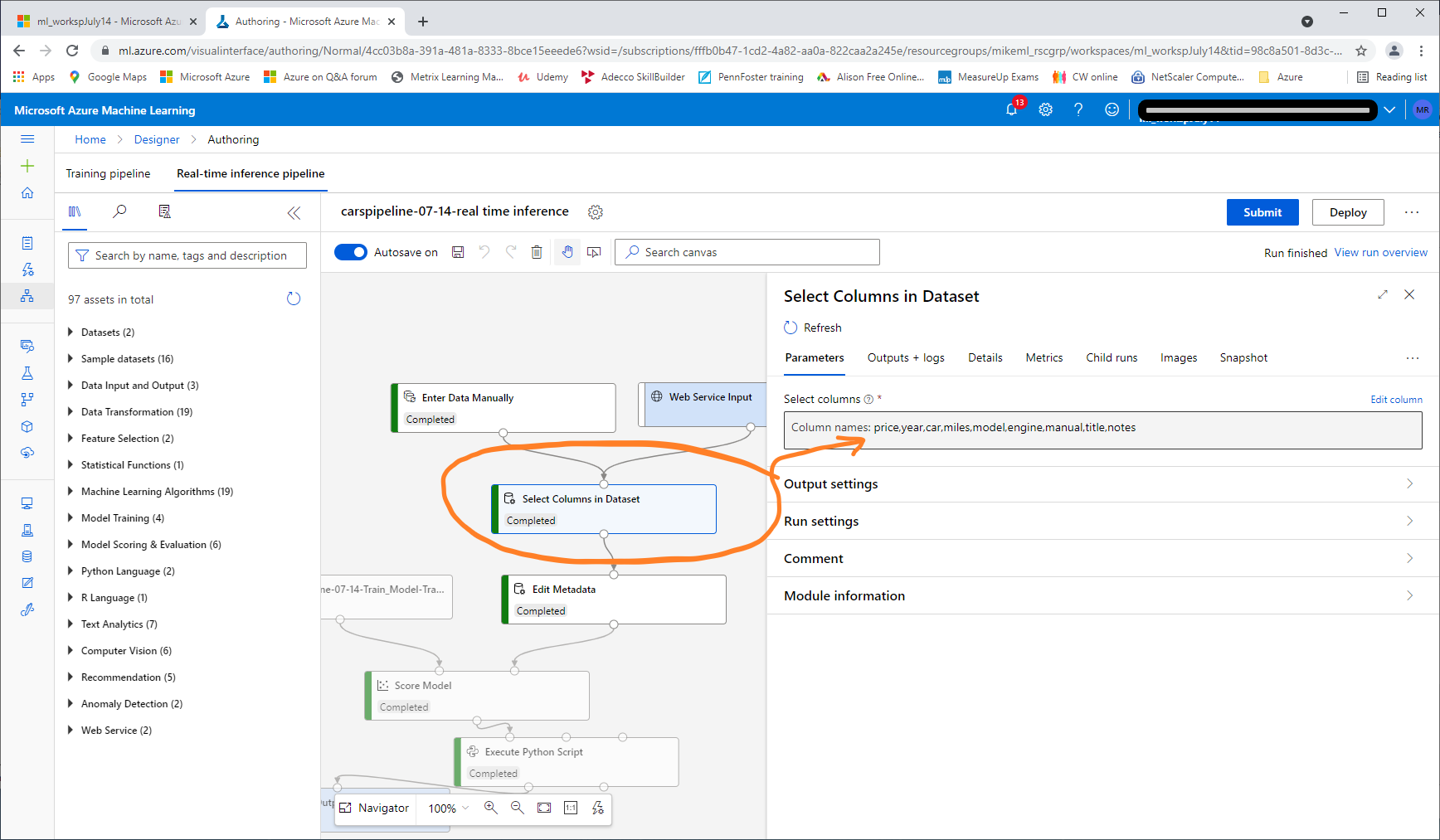Refresh the asset list
This screenshot has width=1440, height=840.
(294, 299)
